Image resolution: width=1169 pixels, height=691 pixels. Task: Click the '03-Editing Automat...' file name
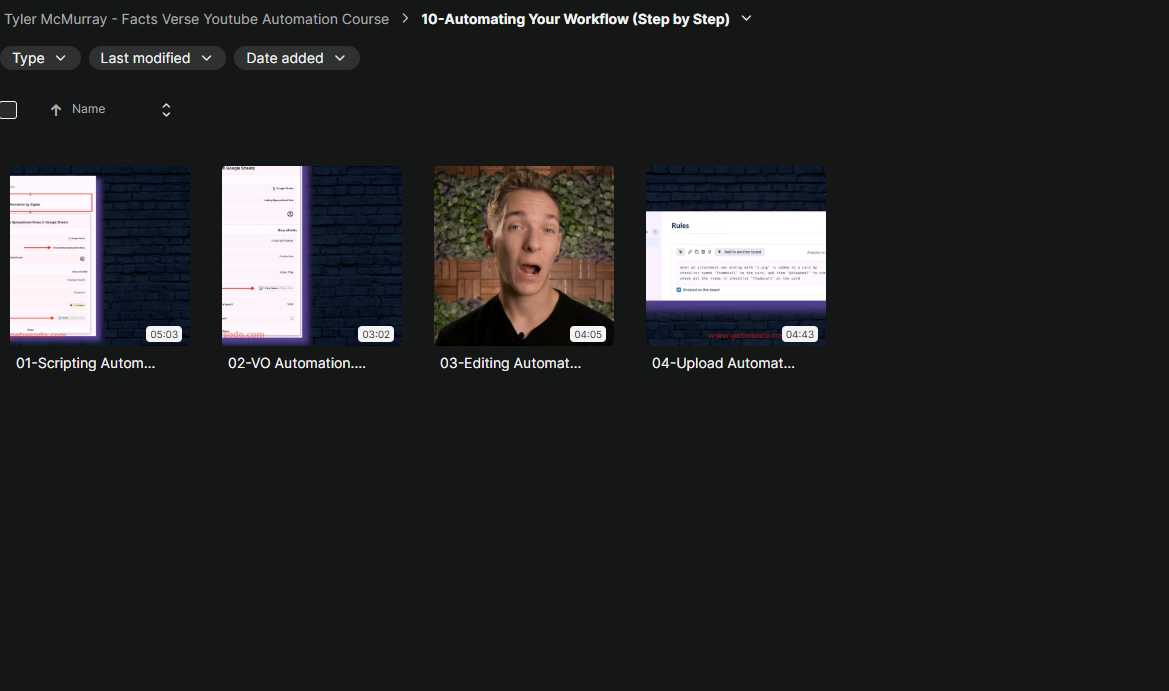coord(511,363)
